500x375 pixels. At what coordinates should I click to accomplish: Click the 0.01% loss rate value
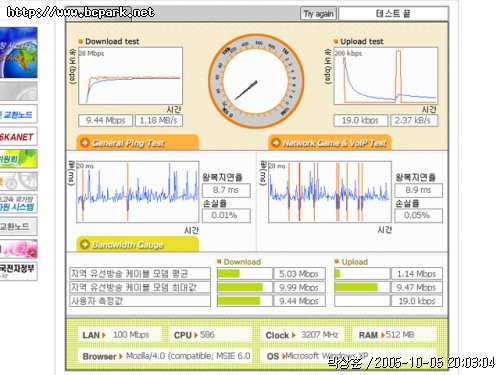pyautogui.click(x=226, y=215)
